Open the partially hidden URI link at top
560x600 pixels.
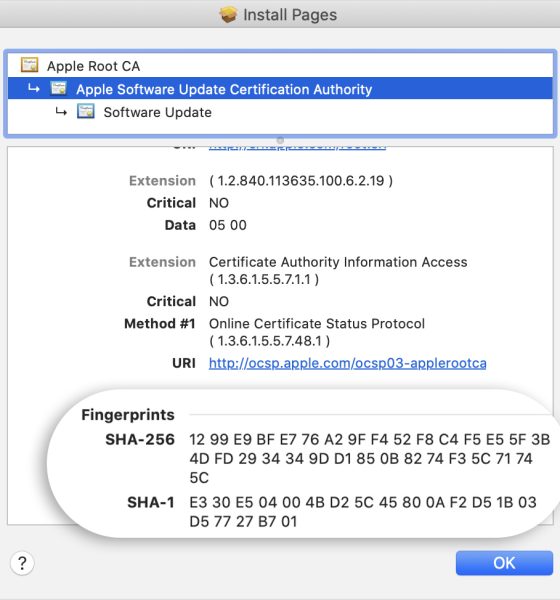pyautogui.click(x=297, y=148)
